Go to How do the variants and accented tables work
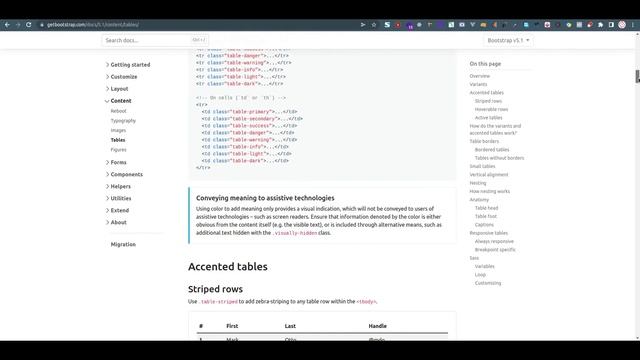 (x=495, y=129)
